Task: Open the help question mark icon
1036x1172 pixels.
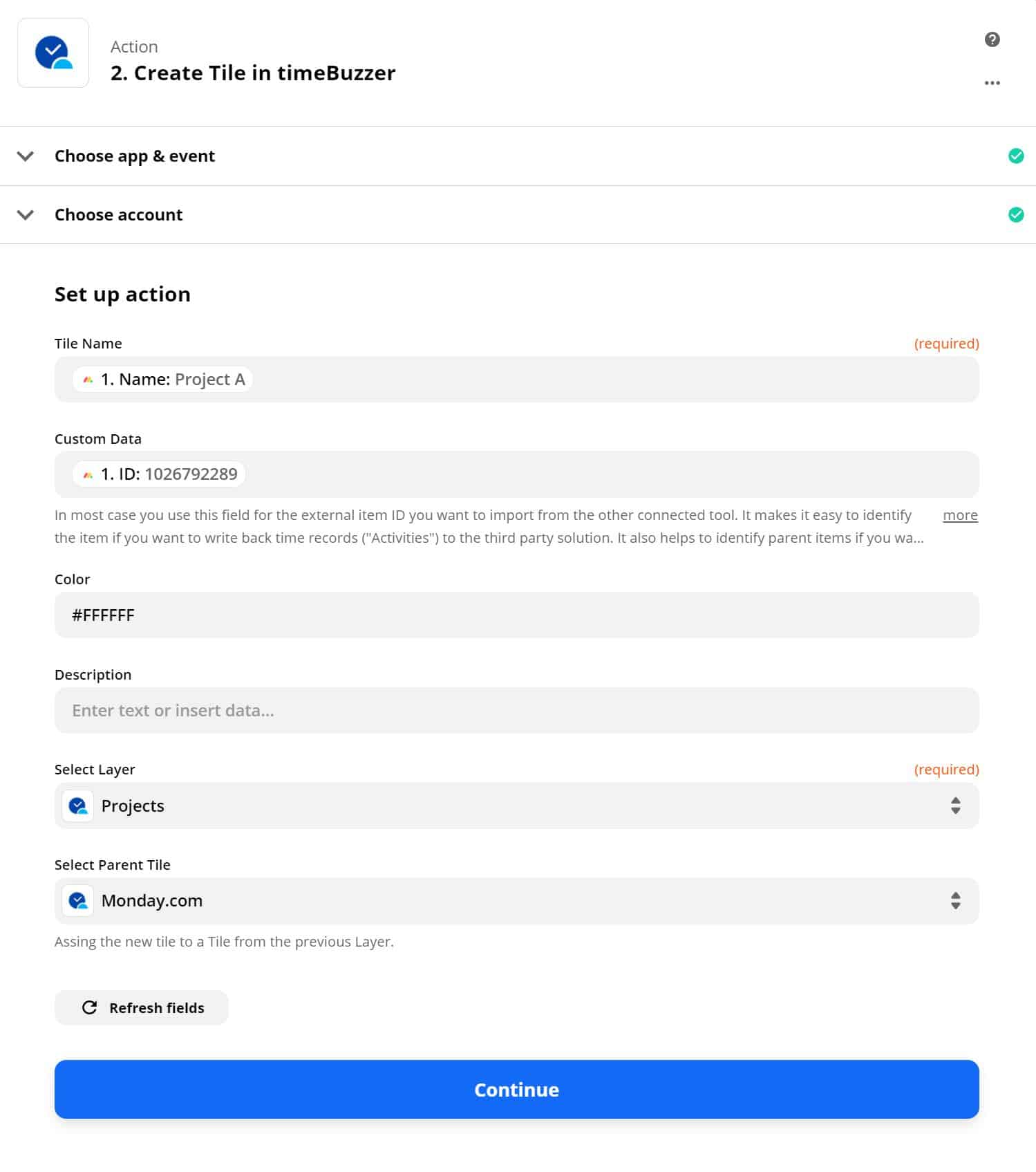Action: pyautogui.click(x=992, y=39)
